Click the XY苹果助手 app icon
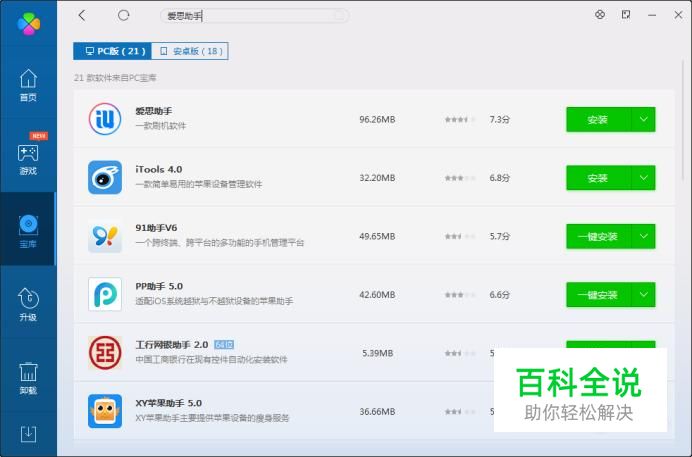The image size is (692, 457). tap(105, 411)
